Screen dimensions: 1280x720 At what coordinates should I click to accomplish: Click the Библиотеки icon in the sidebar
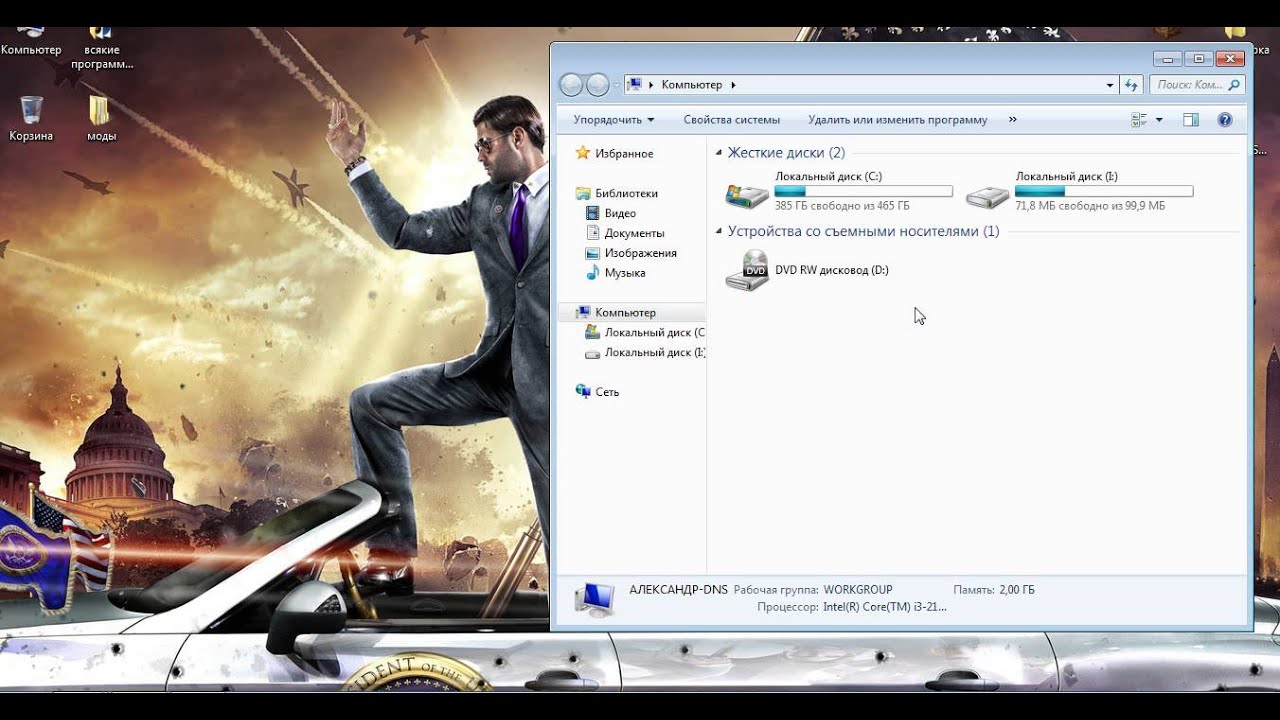point(583,193)
